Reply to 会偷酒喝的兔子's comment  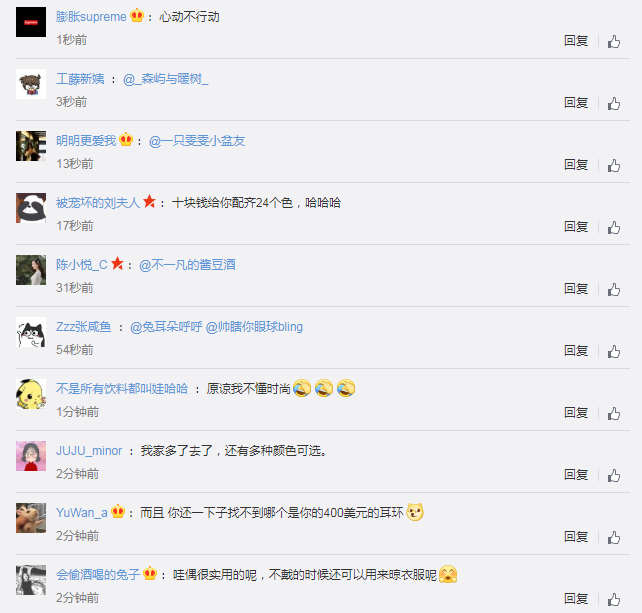[576, 599]
